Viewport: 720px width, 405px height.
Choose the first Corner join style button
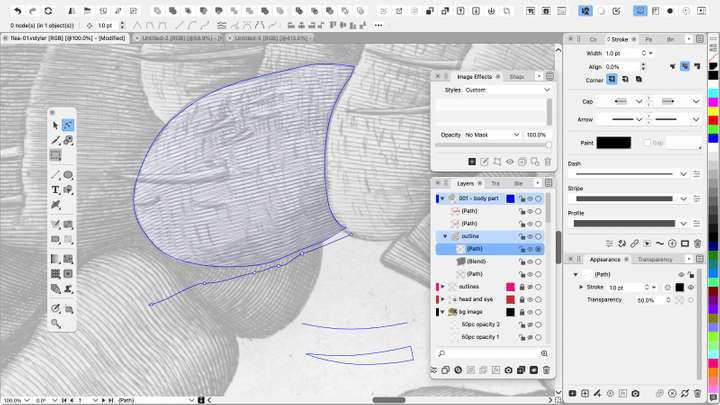tap(612, 79)
